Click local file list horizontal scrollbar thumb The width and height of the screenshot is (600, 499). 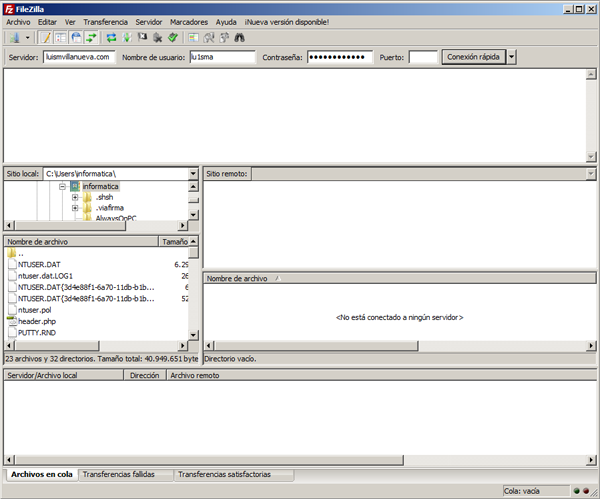tap(57, 346)
